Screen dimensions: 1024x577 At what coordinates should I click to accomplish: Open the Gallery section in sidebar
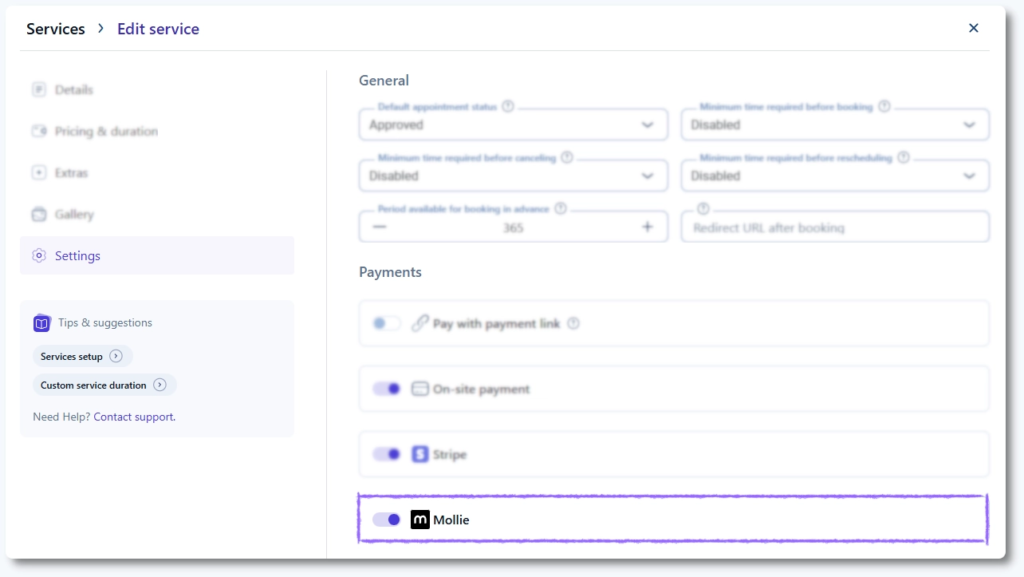click(x=74, y=214)
